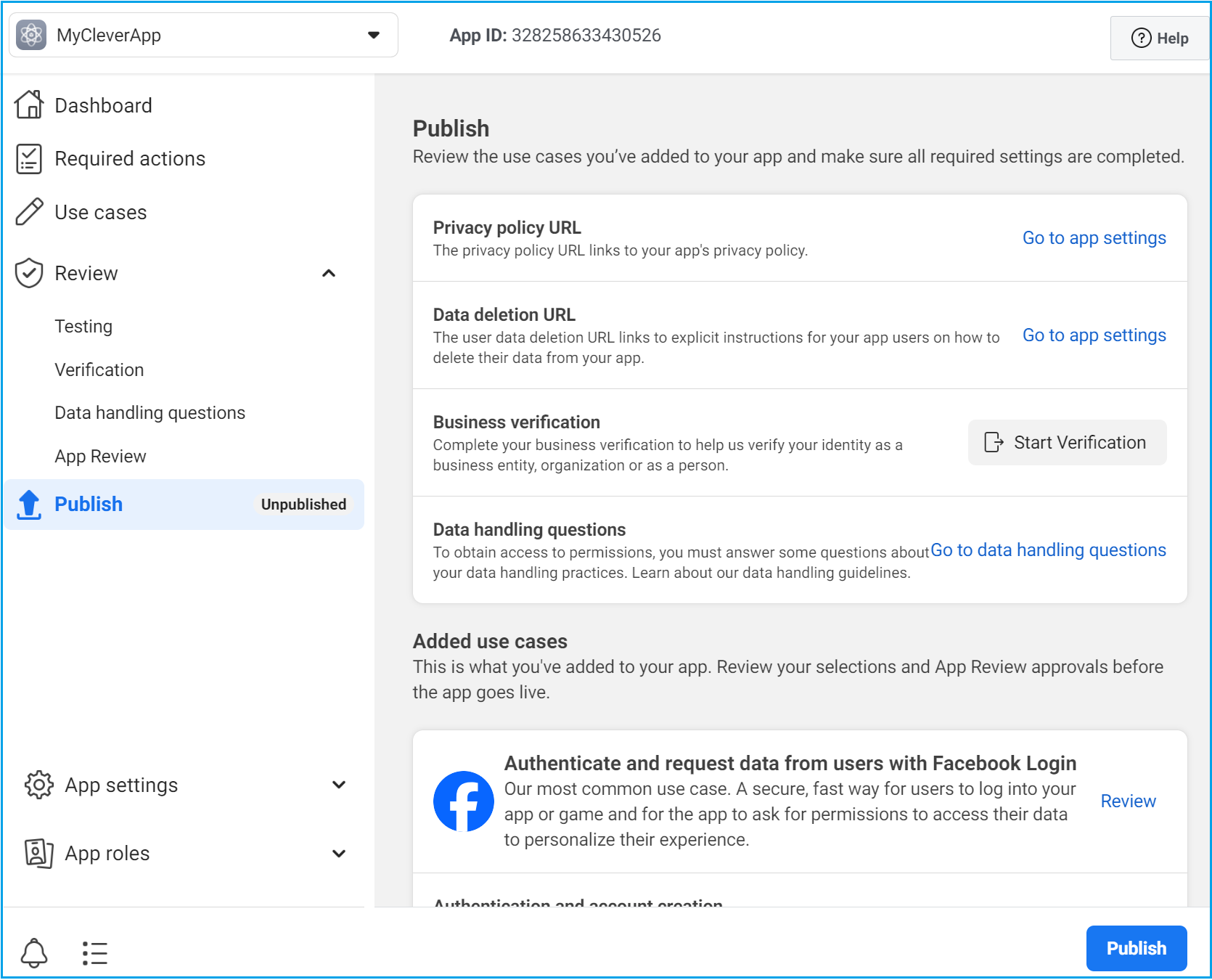This screenshot has width=1212, height=980.
Task: Click the Required actions checklist icon
Action: point(29,158)
